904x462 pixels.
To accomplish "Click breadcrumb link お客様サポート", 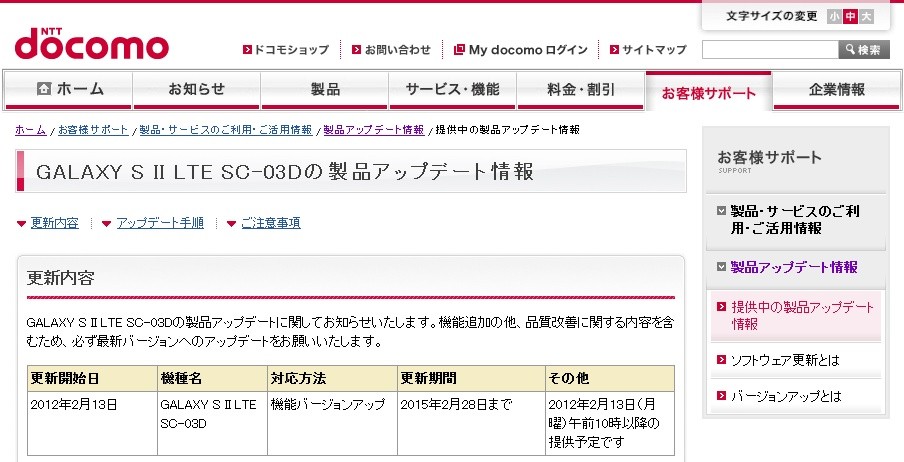I will (x=93, y=130).
